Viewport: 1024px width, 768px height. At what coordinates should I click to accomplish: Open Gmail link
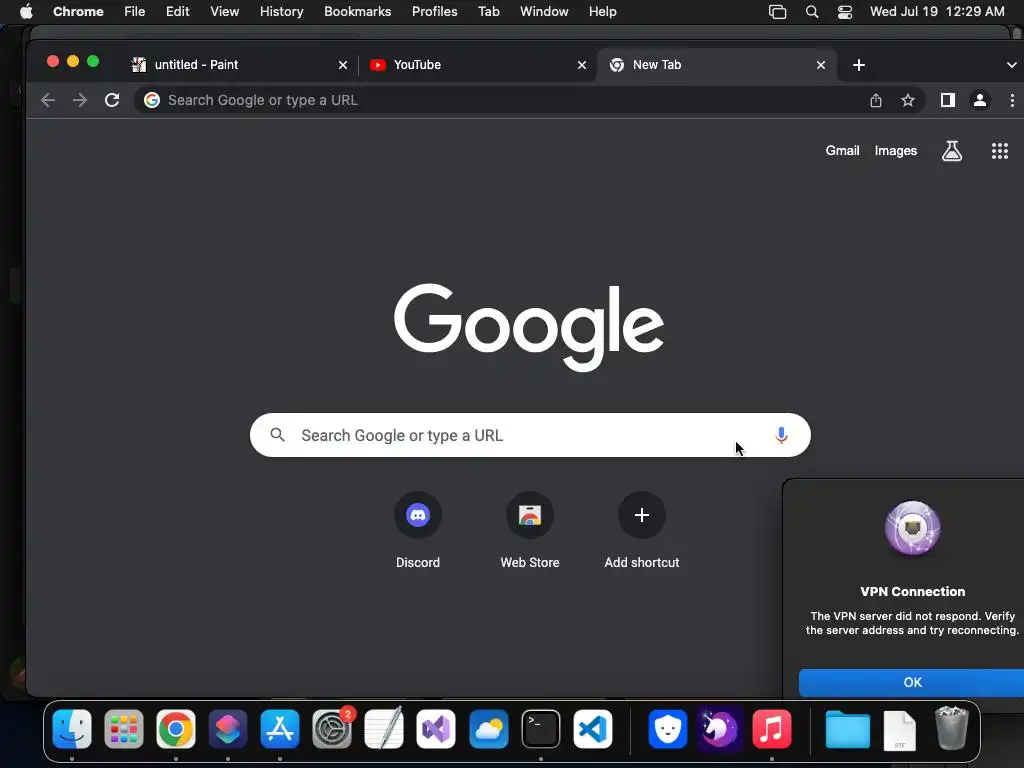click(842, 151)
